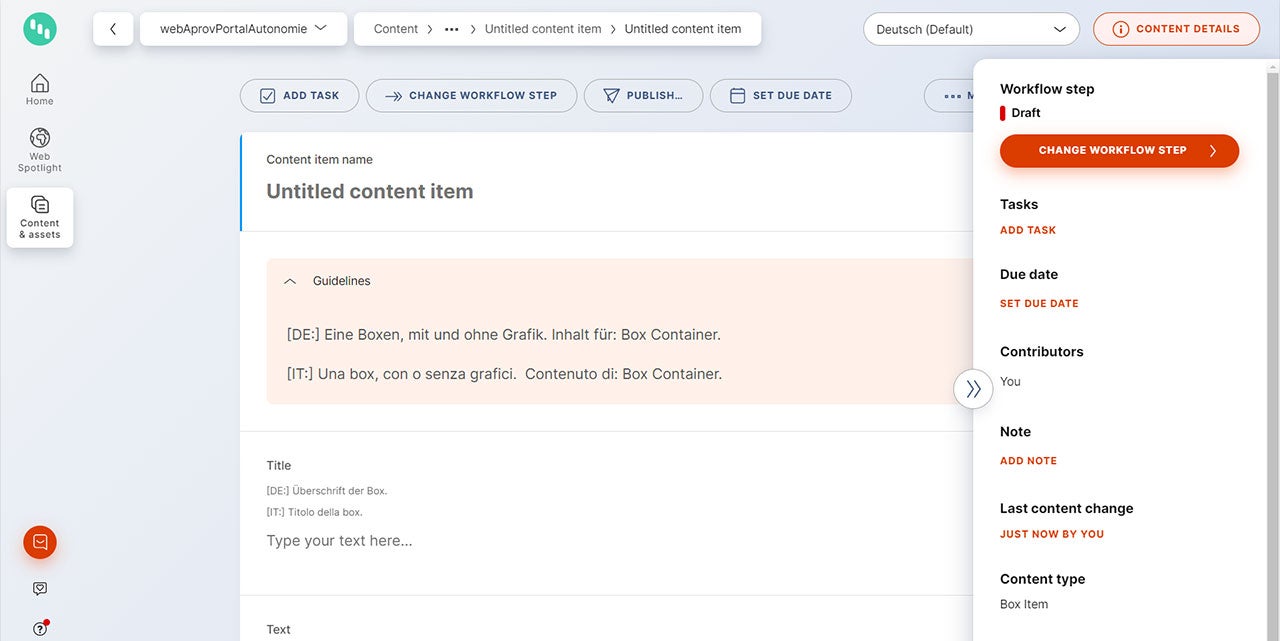
Task: Expand the breadcrumb ellipsis menu
Action: (452, 29)
